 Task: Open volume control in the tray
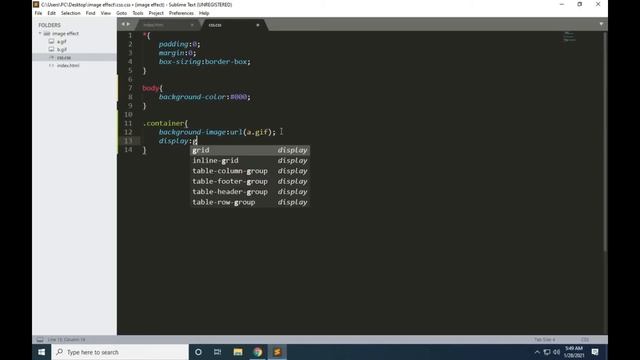(x=556, y=352)
